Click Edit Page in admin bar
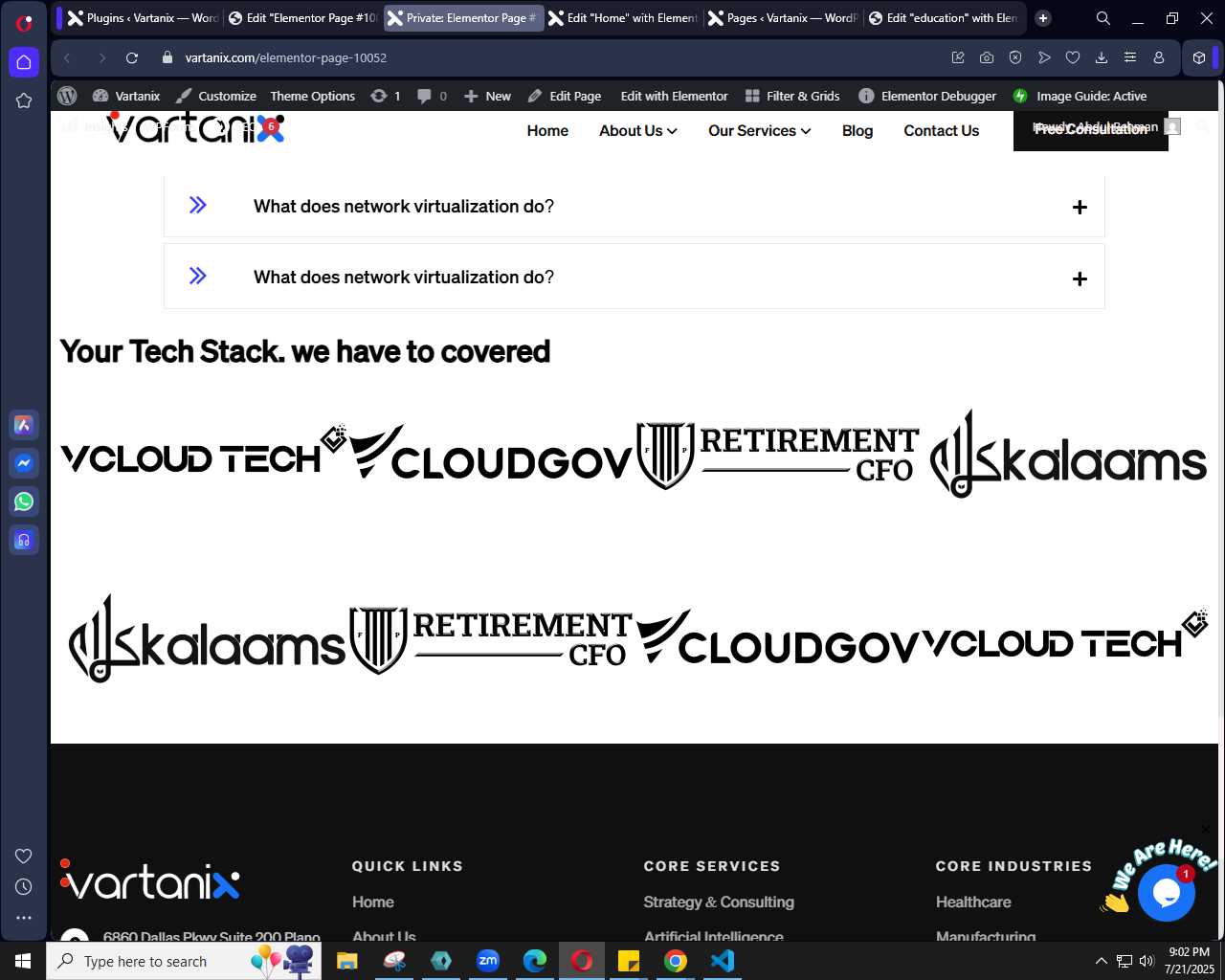 point(565,96)
